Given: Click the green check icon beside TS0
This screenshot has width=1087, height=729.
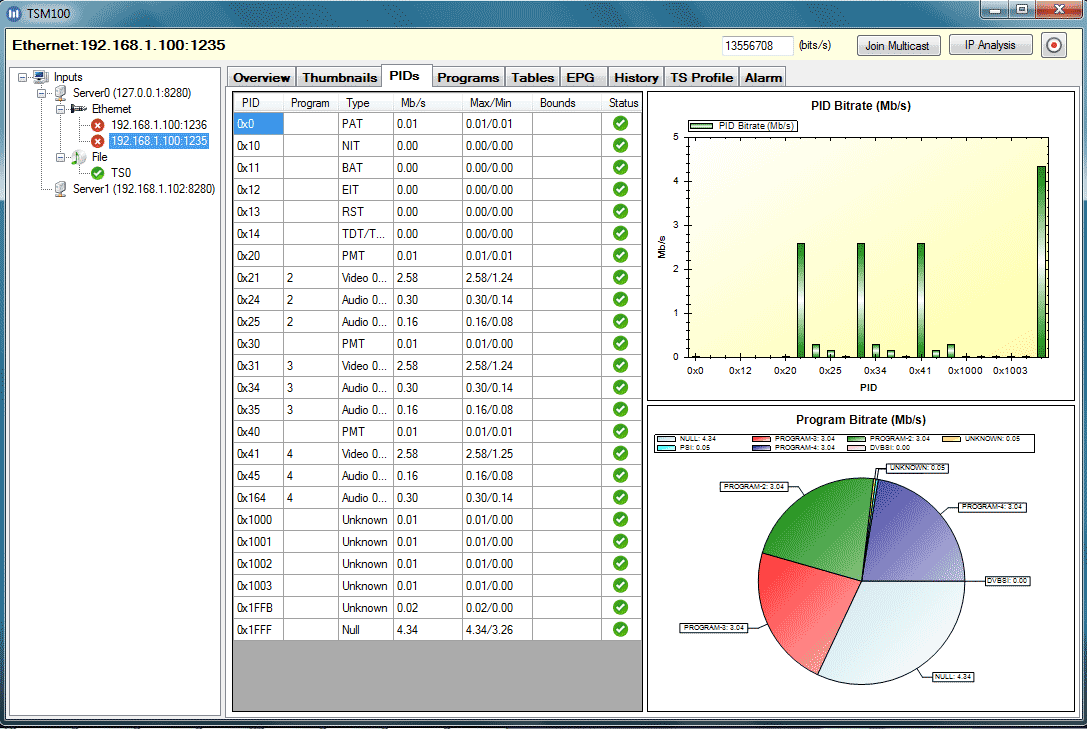Looking at the screenshot, I should [98, 173].
